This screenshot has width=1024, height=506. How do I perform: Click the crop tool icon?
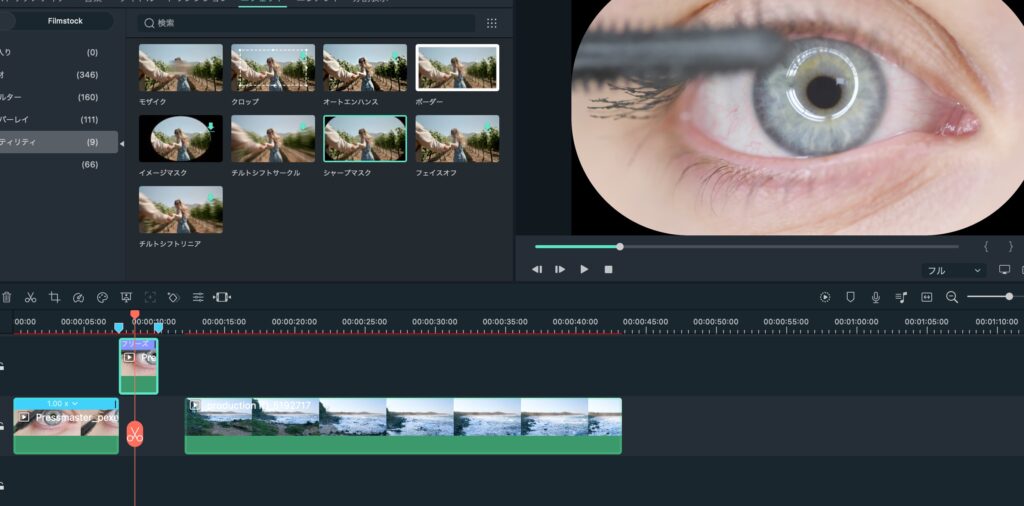(x=54, y=297)
